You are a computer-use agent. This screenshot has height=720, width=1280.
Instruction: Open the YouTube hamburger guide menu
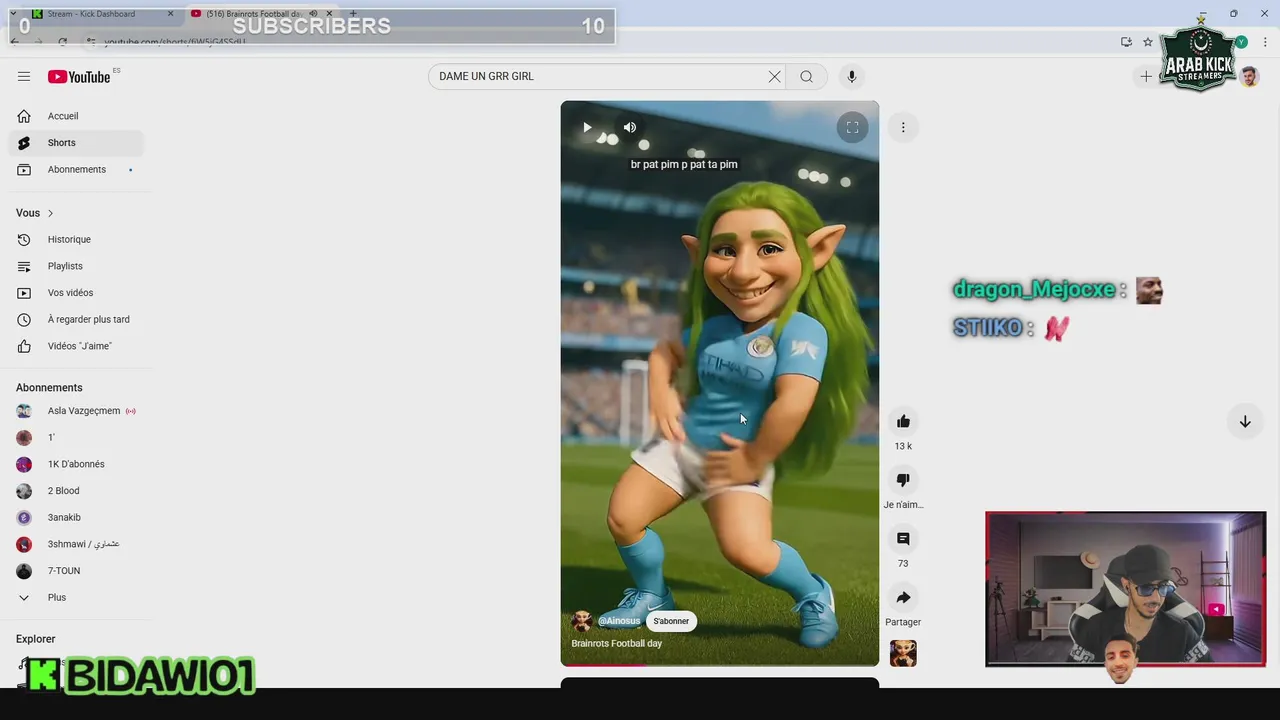(x=24, y=77)
